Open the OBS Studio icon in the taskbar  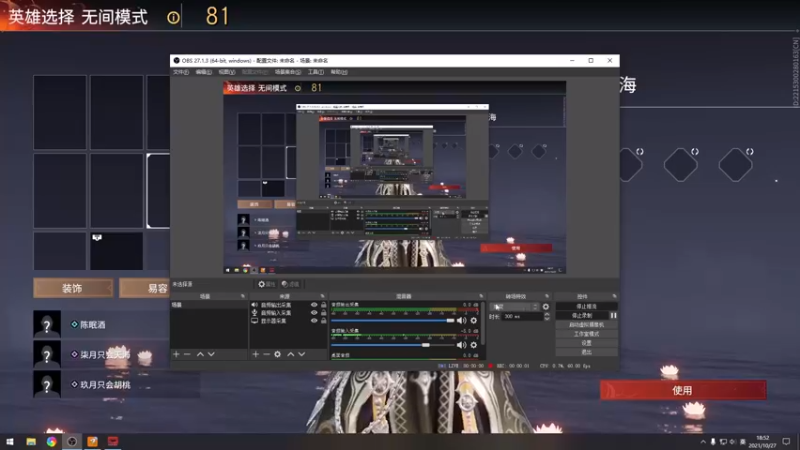coord(72,441)
